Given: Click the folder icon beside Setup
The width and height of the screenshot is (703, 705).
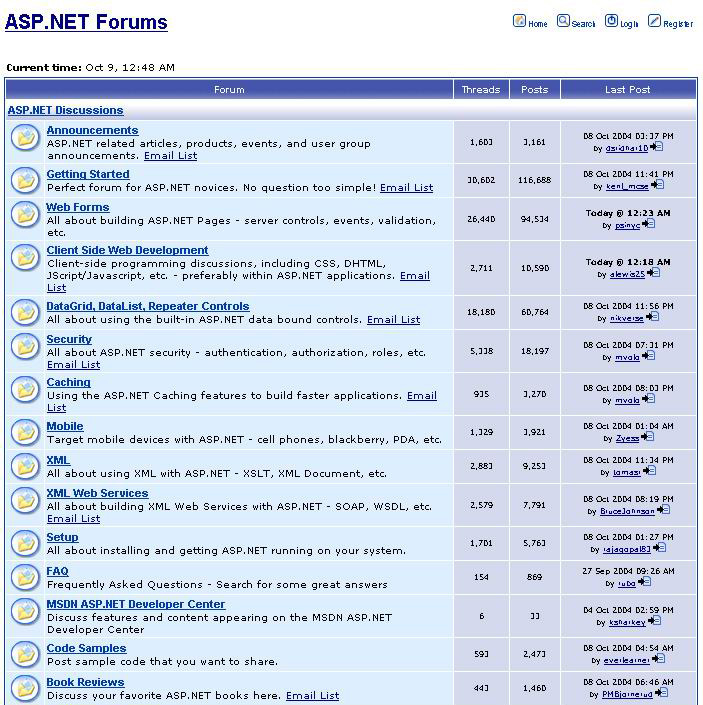Looking at the screenshot, I should (x=25, y=544).
